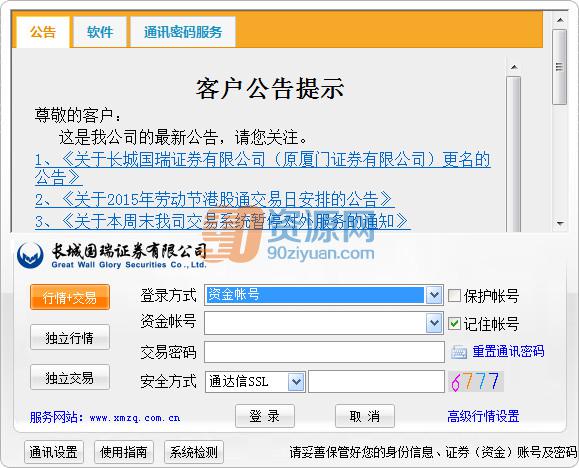This screenshot has height=468, width=579.
Task: Open announcement 1 about 长城国瑞证券 renaming
Action: [263, 168]
